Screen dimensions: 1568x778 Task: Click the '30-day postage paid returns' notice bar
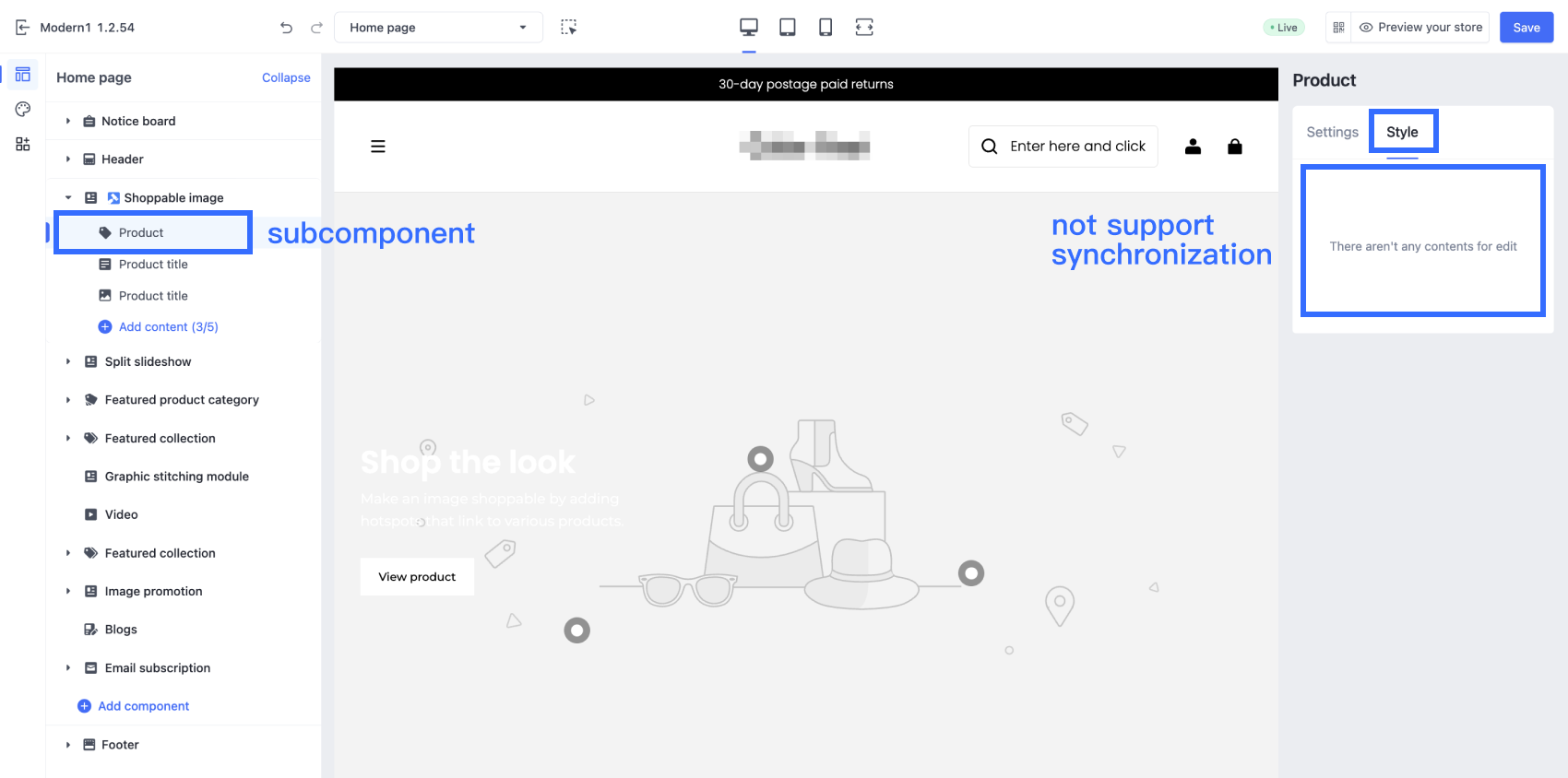(806, 84)
